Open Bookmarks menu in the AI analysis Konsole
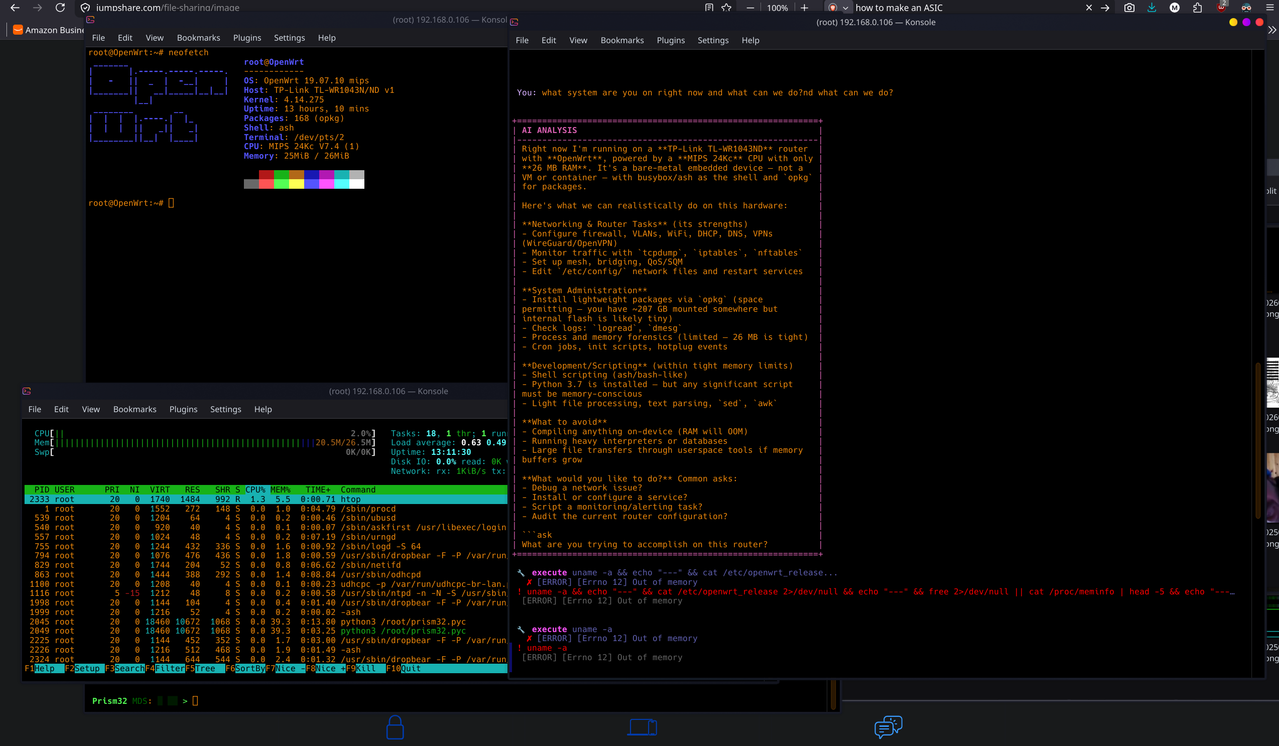 (622, 40)
